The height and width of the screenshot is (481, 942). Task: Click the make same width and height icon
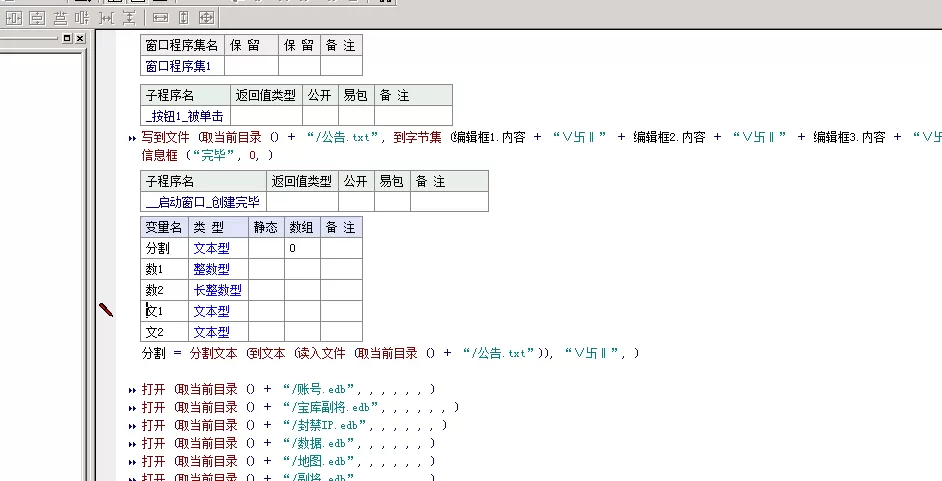(206, 18)
